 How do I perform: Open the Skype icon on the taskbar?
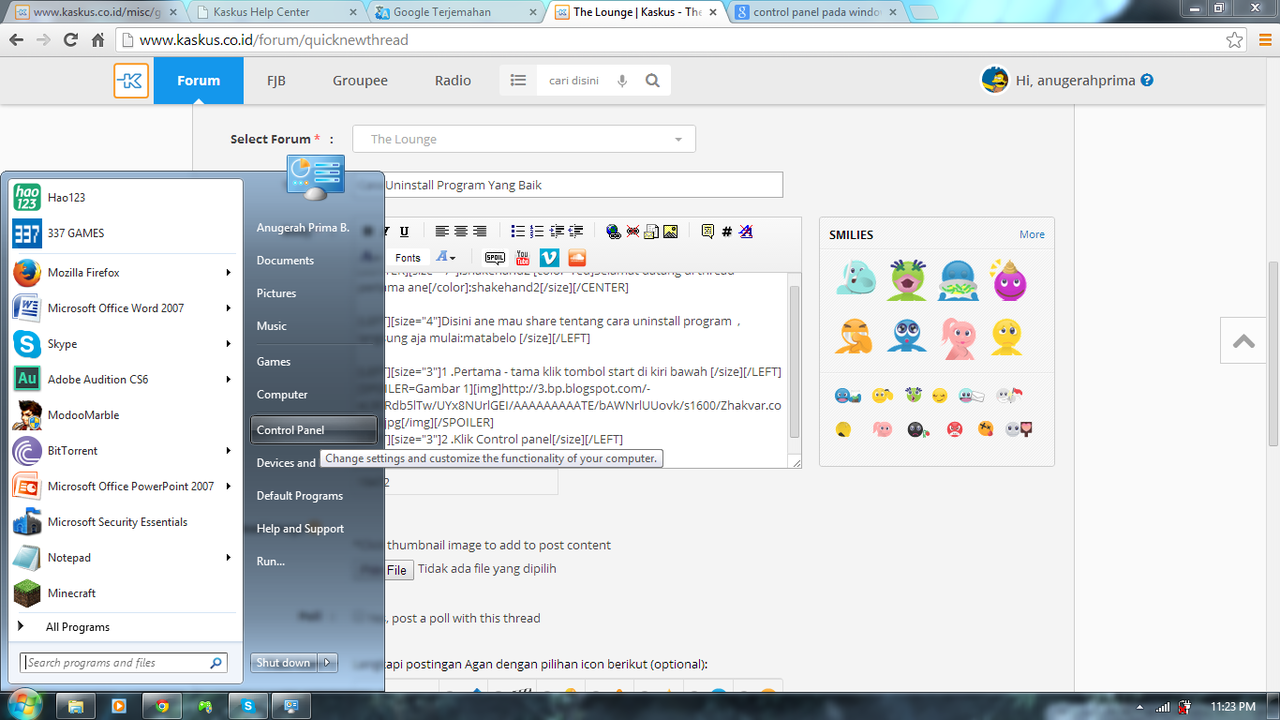click(x=248, y=706)
